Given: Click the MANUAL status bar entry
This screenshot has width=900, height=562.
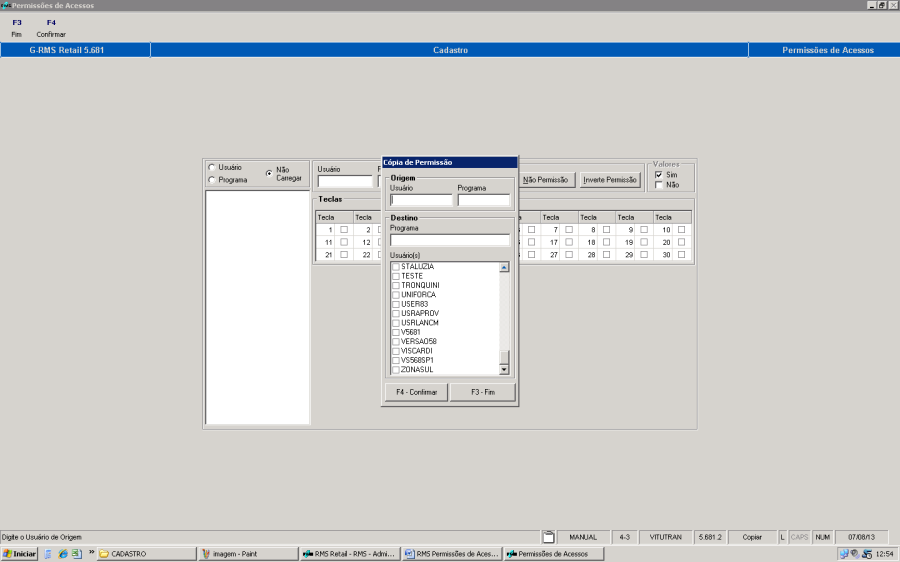Looking at the screenshot, I should [x=583, y=537].
